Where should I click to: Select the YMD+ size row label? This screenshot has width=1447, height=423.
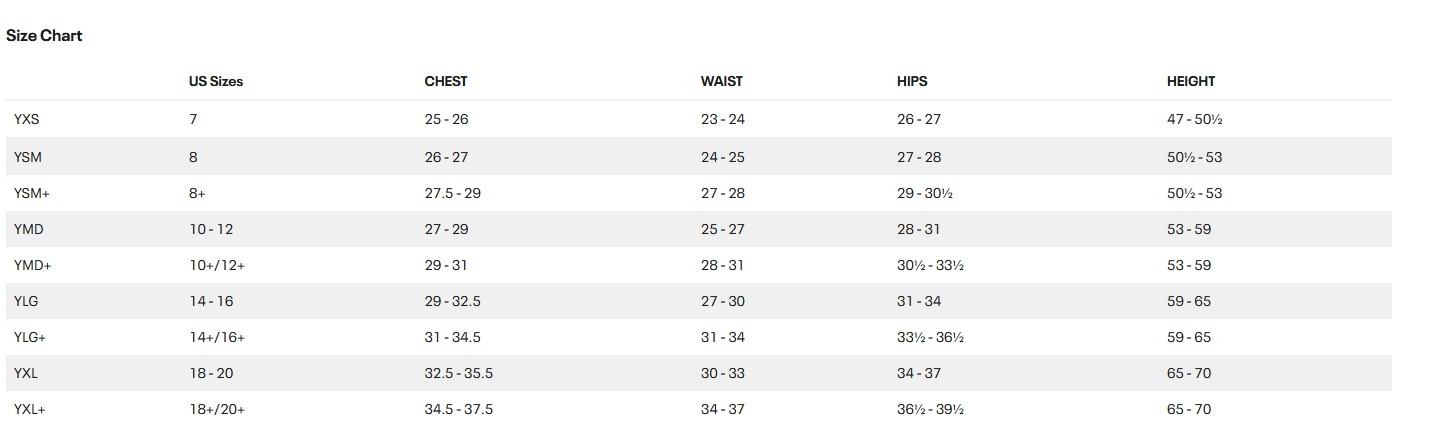(x=33, y=265)
